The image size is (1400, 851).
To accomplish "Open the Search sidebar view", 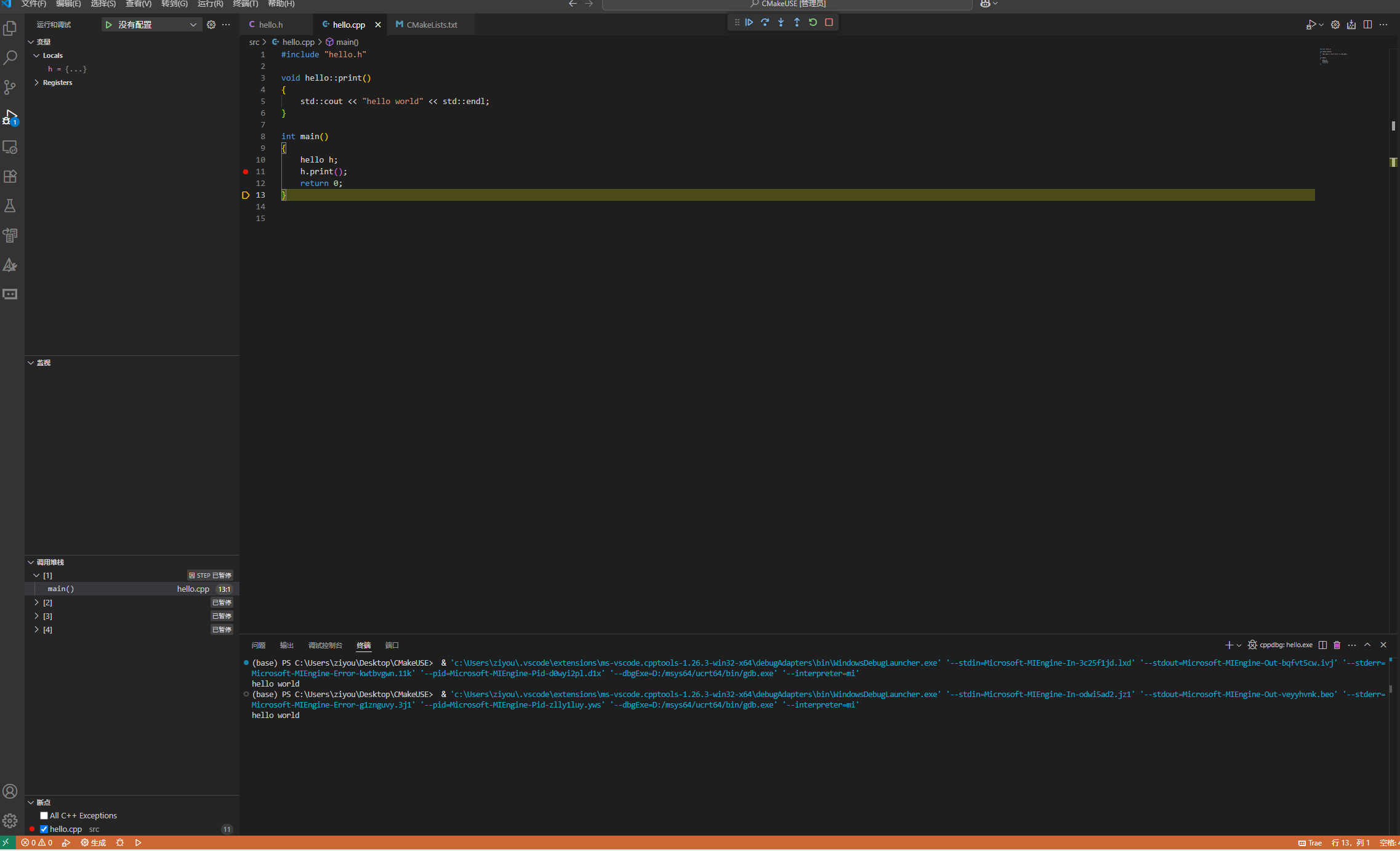I will [x=10, y=58].
